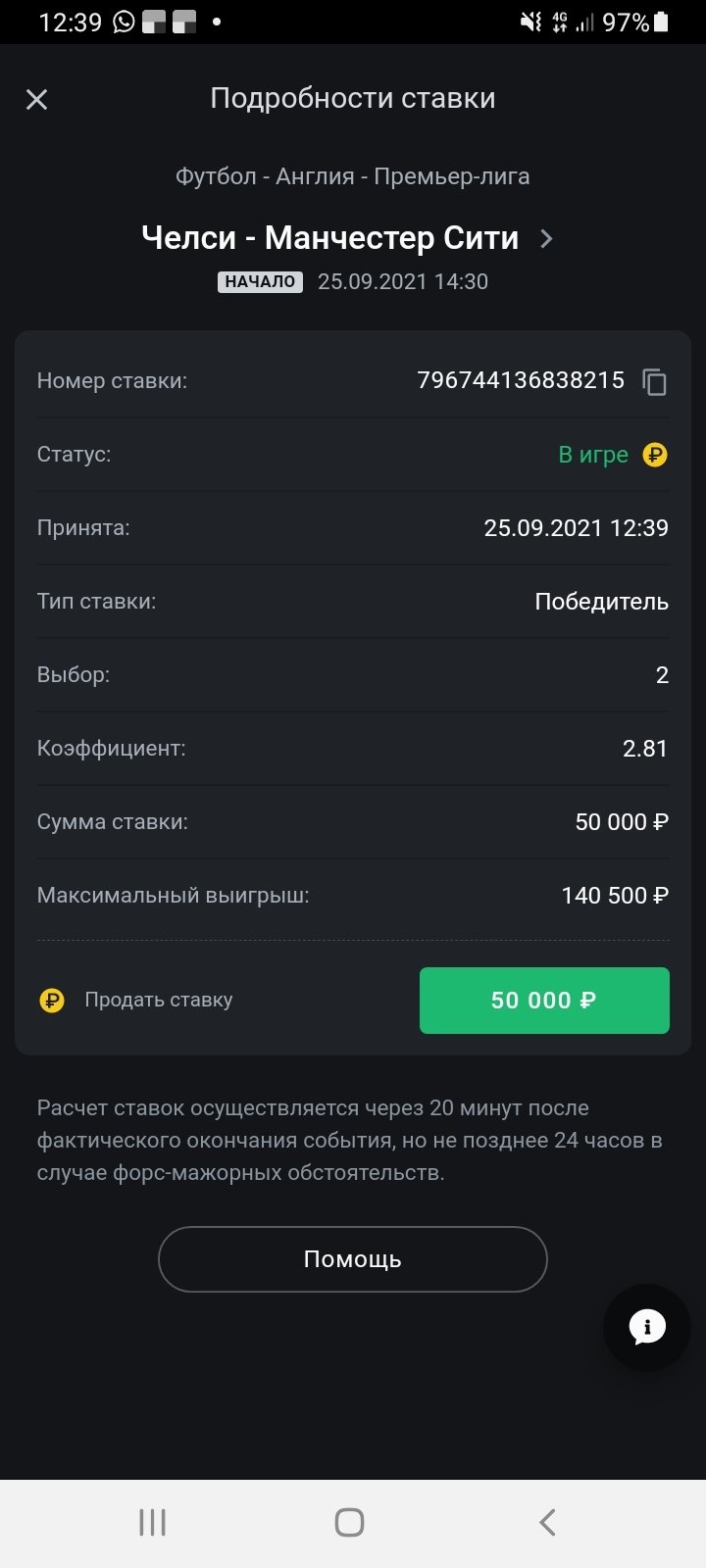Open the Помощь help button

(x=352, y=1259)
